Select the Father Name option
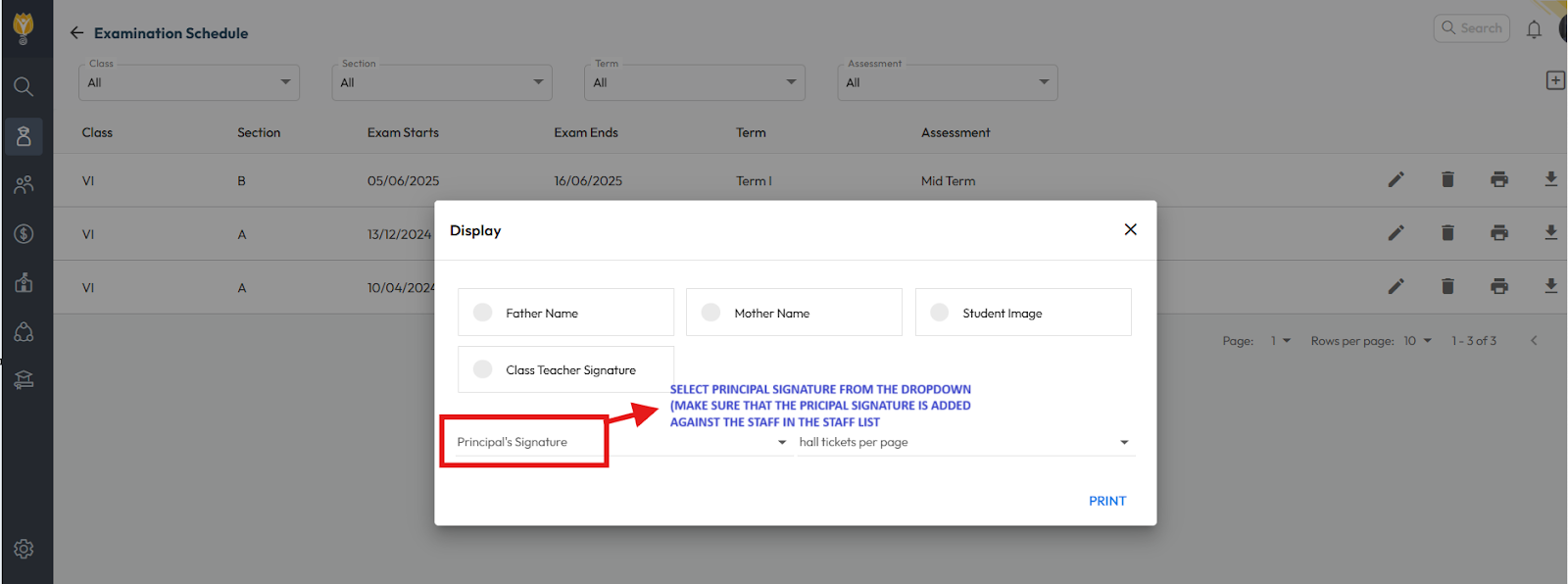This screenshot has height=584, width=1568. [483, 313]
